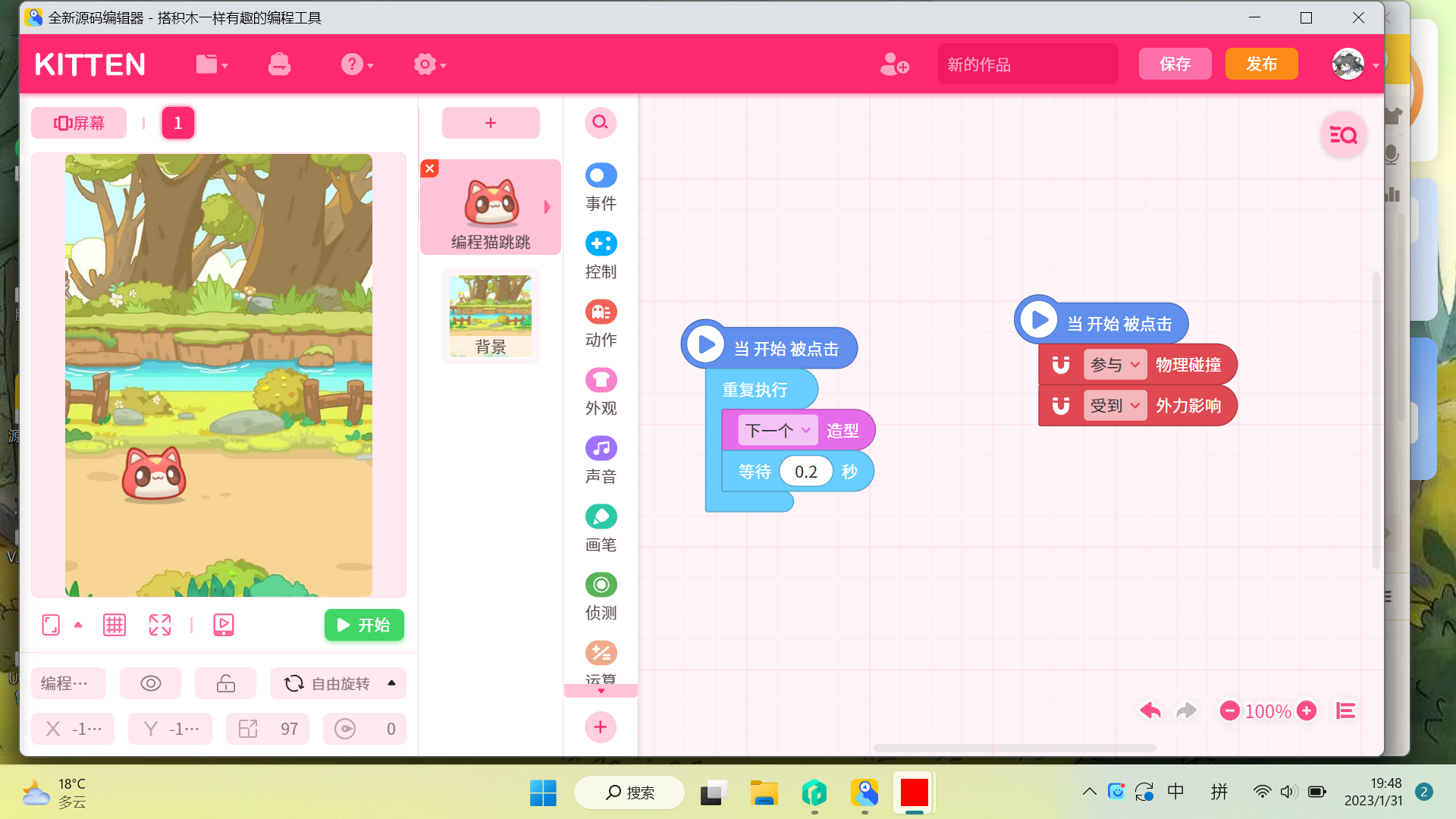Open the taskbar weather widget
The image size is (1456, 819).
[x=54, y=792]
